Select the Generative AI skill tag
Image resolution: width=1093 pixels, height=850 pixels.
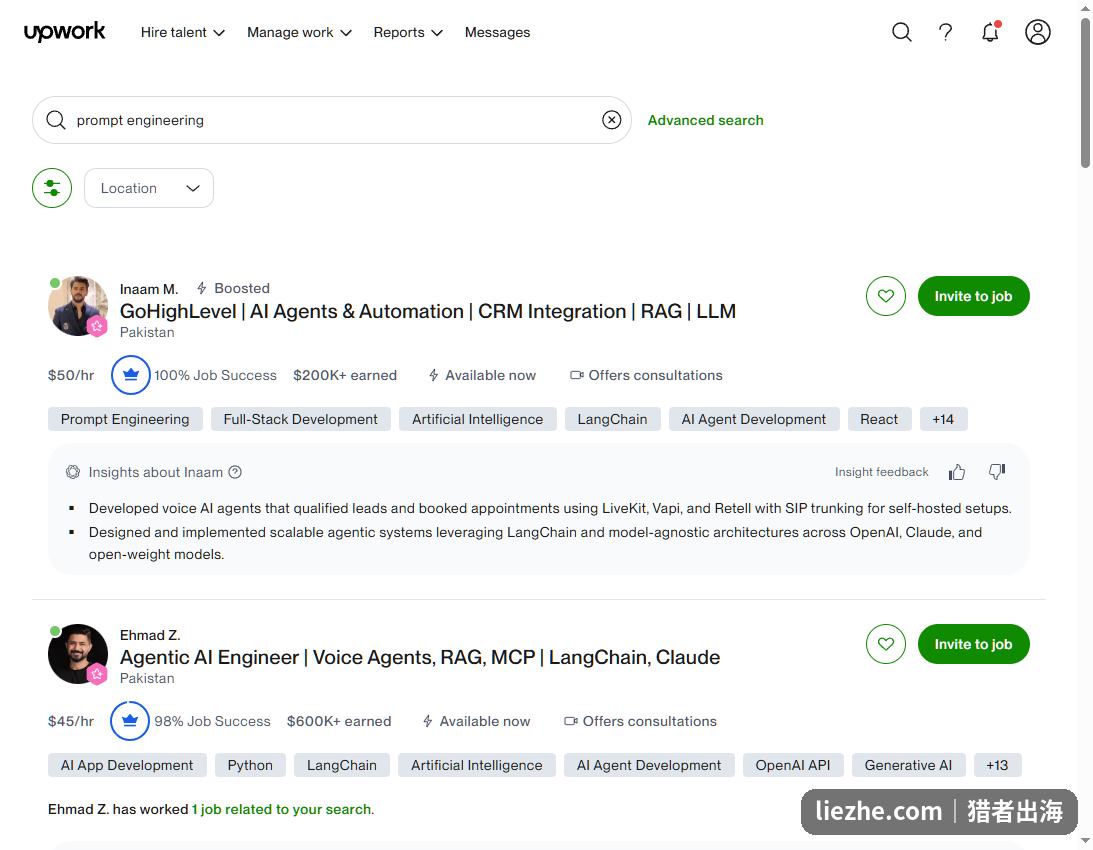click(908, 765)
